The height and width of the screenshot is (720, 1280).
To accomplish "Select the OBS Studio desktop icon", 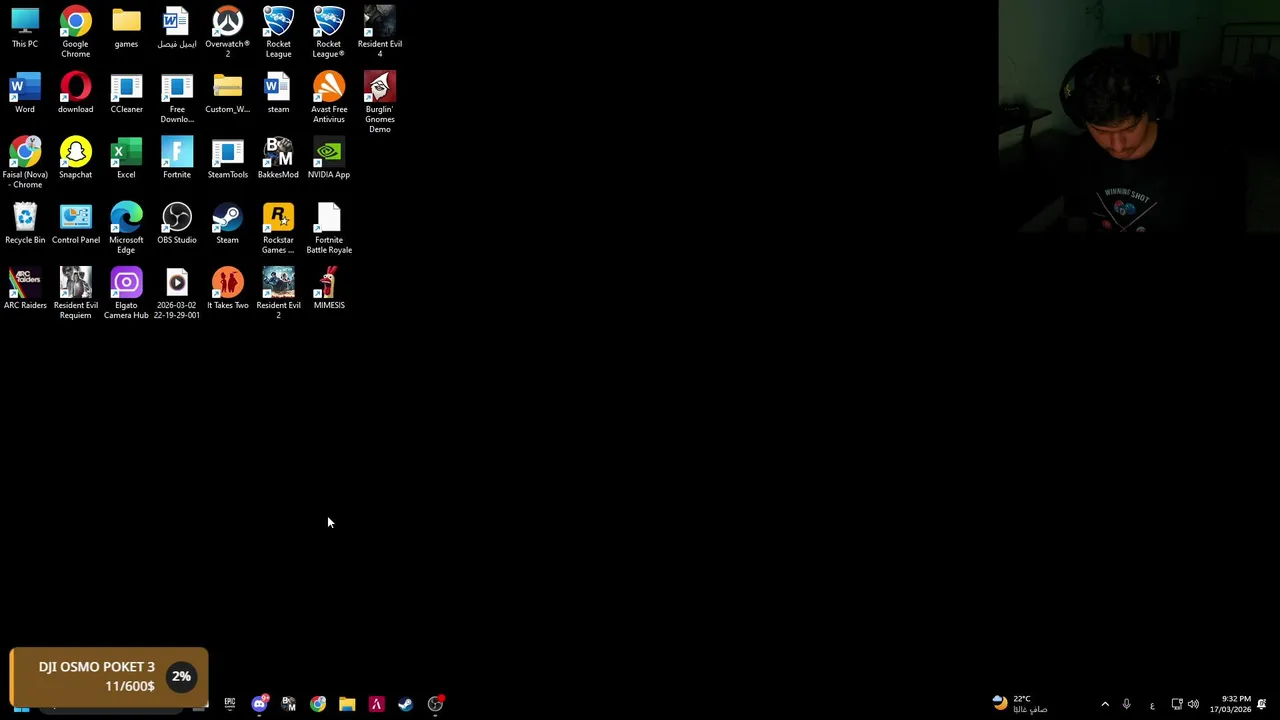I will (x=177, y=223).
